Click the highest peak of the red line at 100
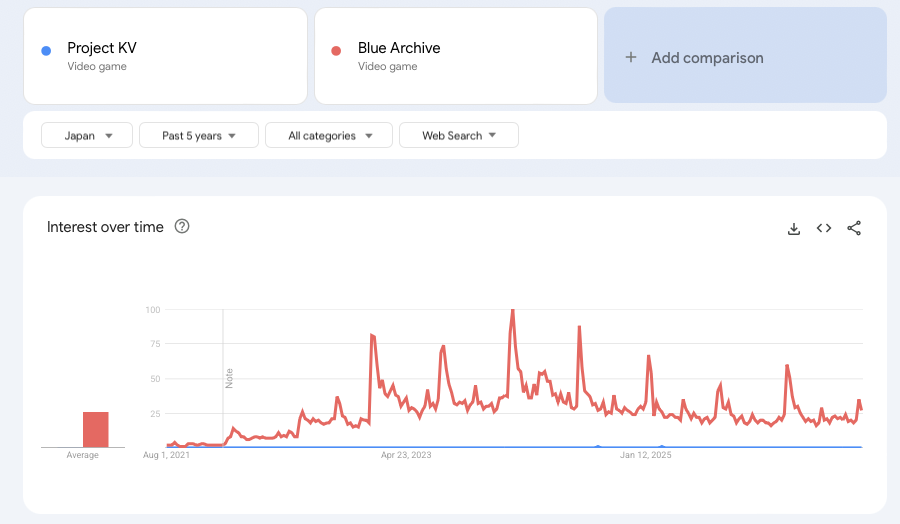The width and height of the screenshot is (900, 524). [x=513, y=310]
